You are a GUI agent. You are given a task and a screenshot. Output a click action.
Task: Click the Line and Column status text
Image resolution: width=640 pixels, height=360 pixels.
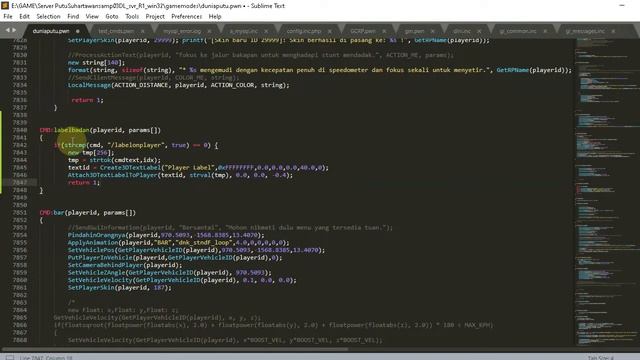[45, 358]
